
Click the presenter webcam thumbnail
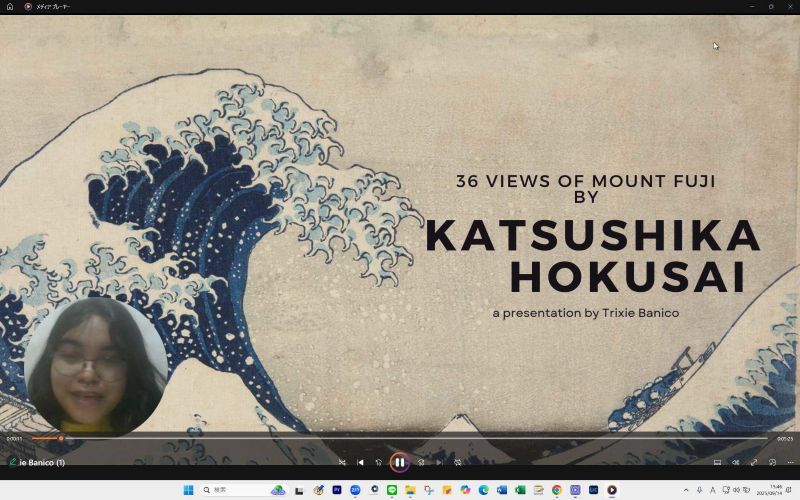[x=95, y=366]
